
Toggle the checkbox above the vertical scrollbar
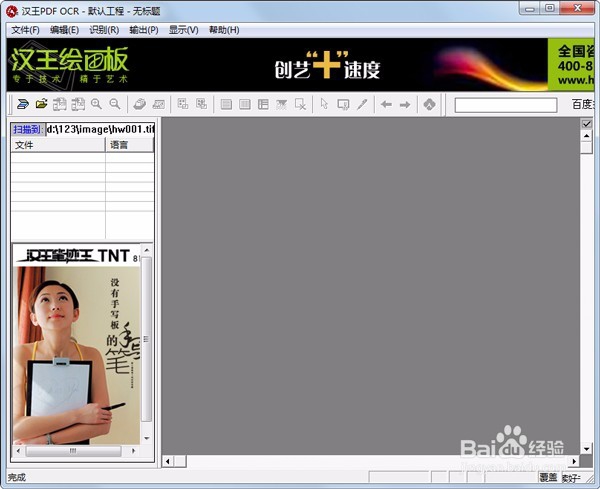click(586, 124)
